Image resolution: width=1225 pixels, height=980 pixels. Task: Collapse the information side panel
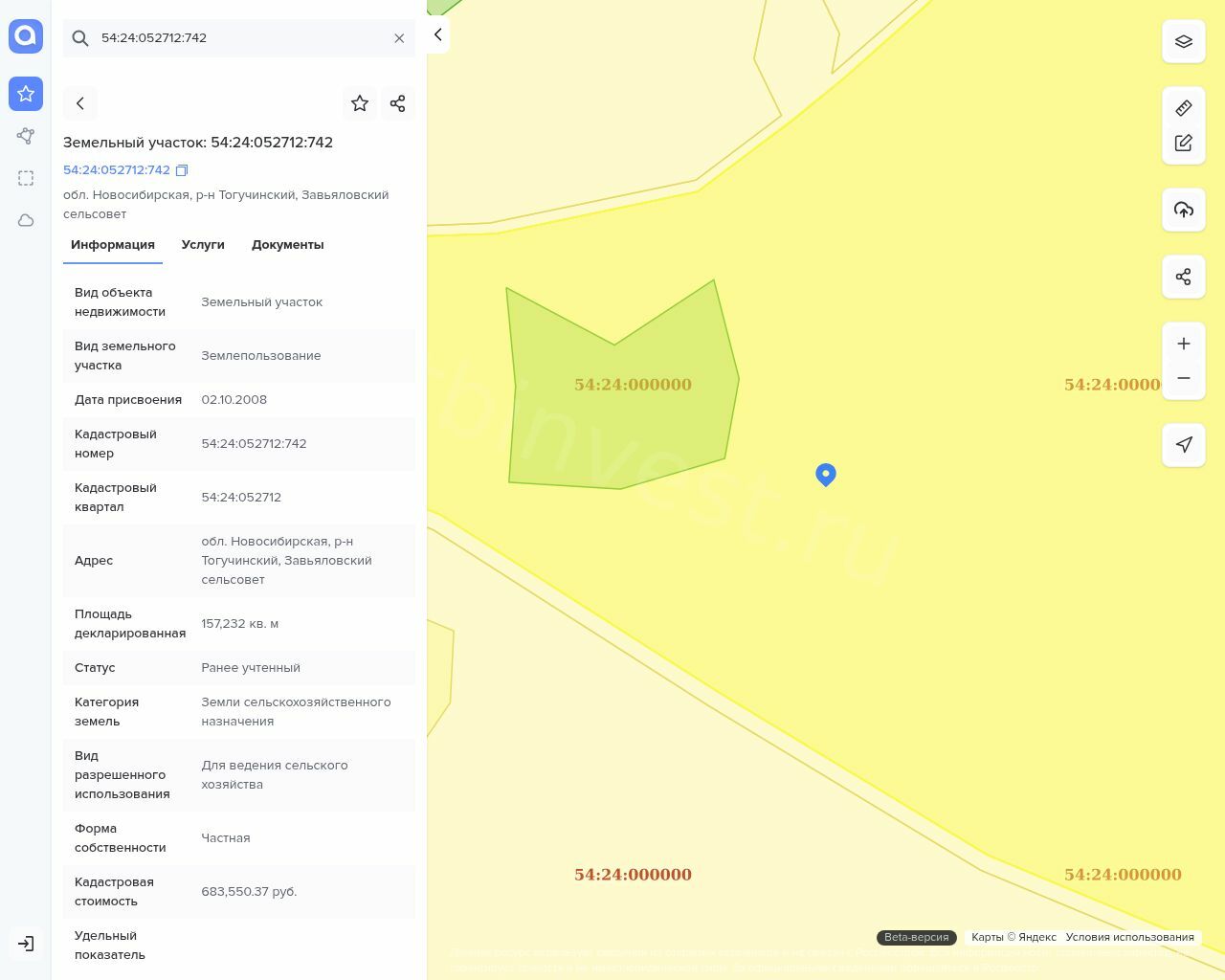(x=437, y=35)
